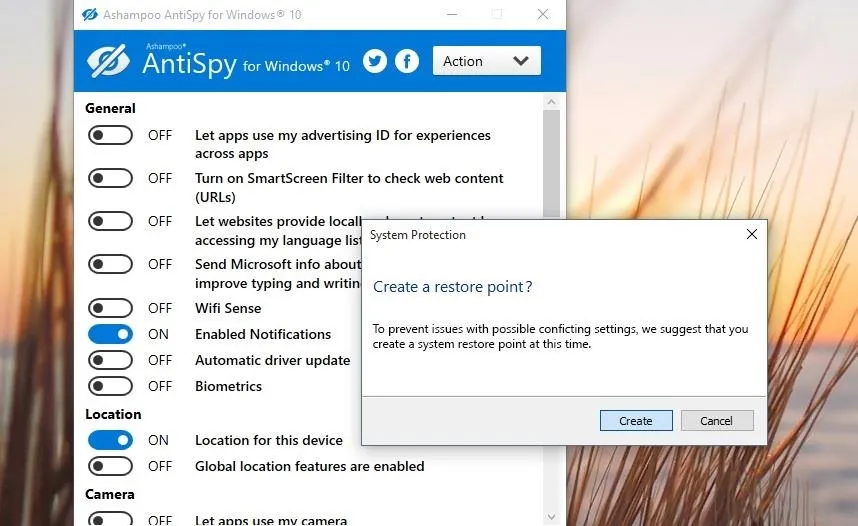
Task: Toggle Wifi Sense switch
Action: pyautogui.click(x=110, y=308)
